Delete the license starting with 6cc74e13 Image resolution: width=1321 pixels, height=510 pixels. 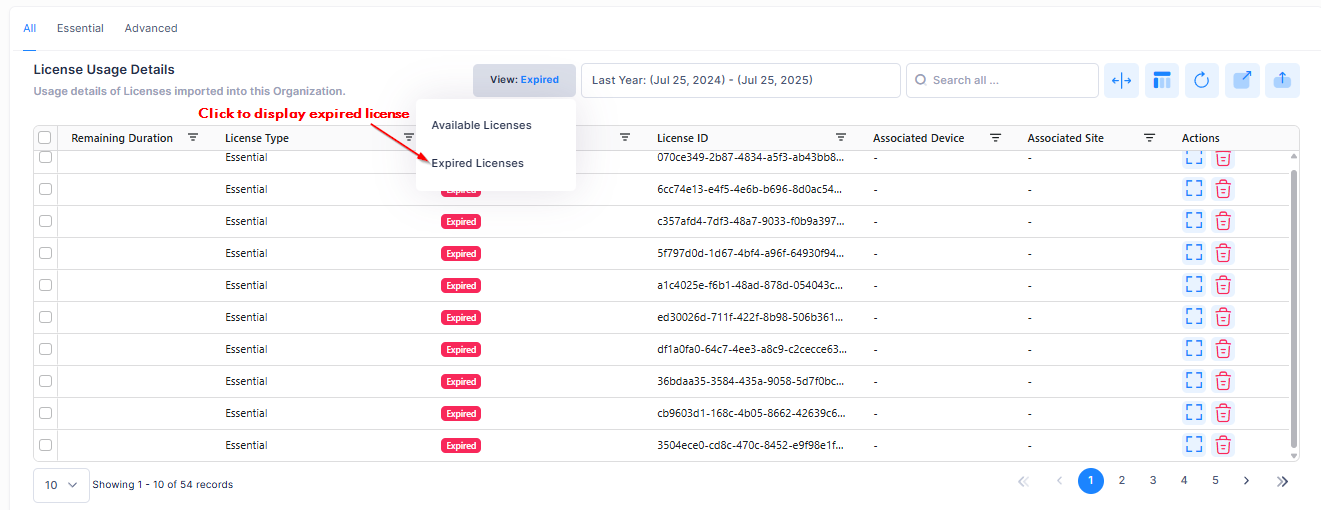point(1222,189)
